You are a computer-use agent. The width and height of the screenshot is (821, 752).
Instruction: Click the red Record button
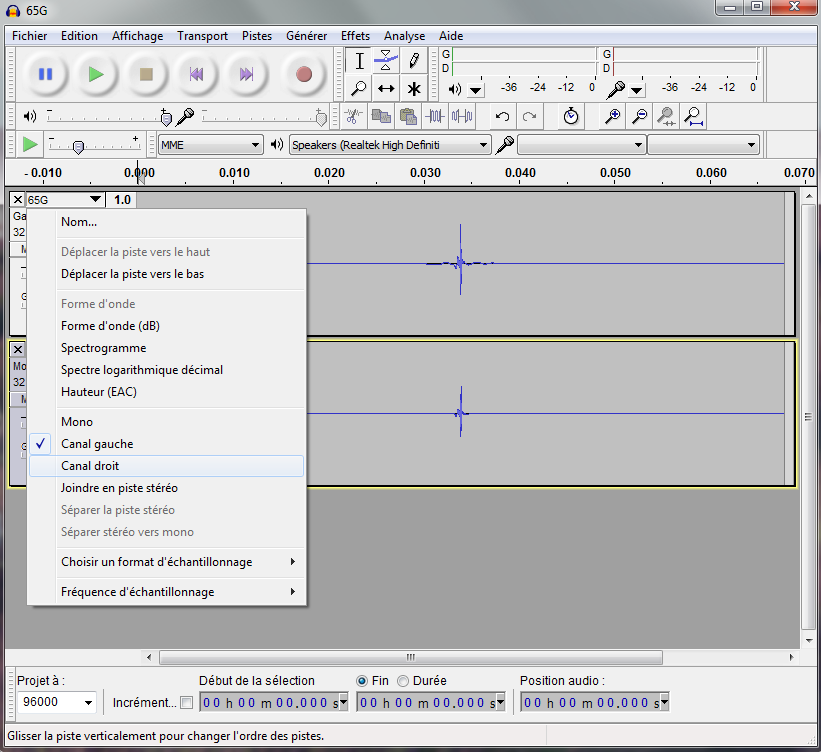pyautogui.click(x=304, y=74)
